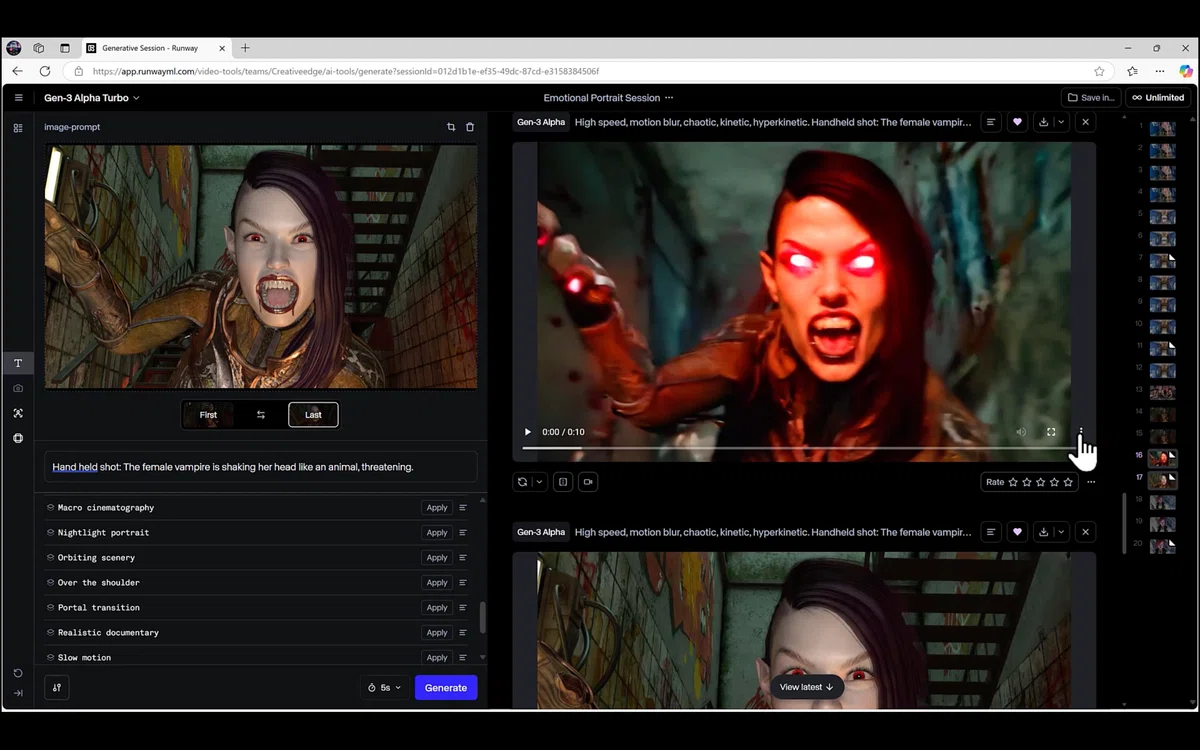
Task: Download the first video
Action: (x=1044, y=122)
